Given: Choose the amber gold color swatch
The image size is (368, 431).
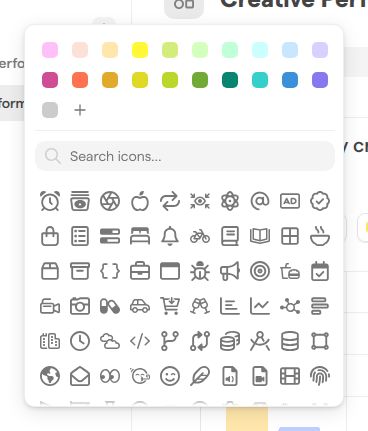Looking at the screenshot, I should point(110,80).
